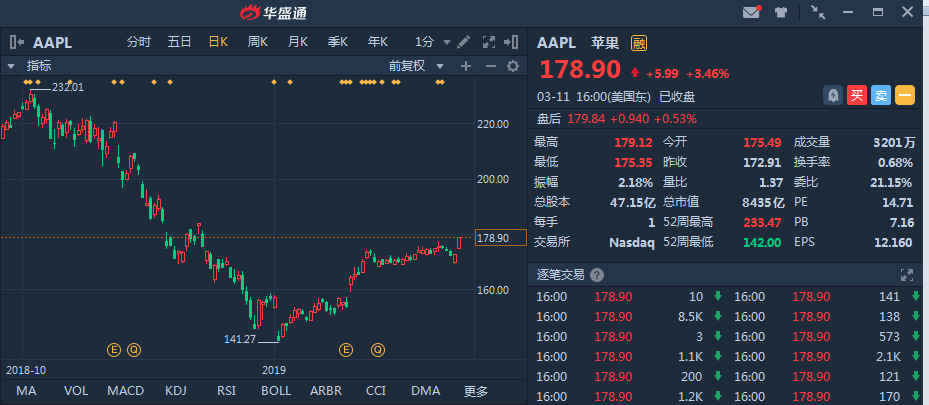Open the mail messages icon
The height and width of the screenshot is (405, 929).
[751, 13]
